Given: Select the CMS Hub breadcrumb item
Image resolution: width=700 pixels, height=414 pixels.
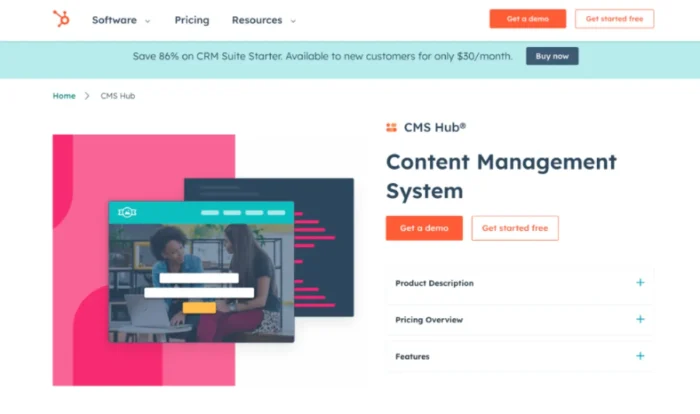Looking at the screenshot, I should 117,96.
